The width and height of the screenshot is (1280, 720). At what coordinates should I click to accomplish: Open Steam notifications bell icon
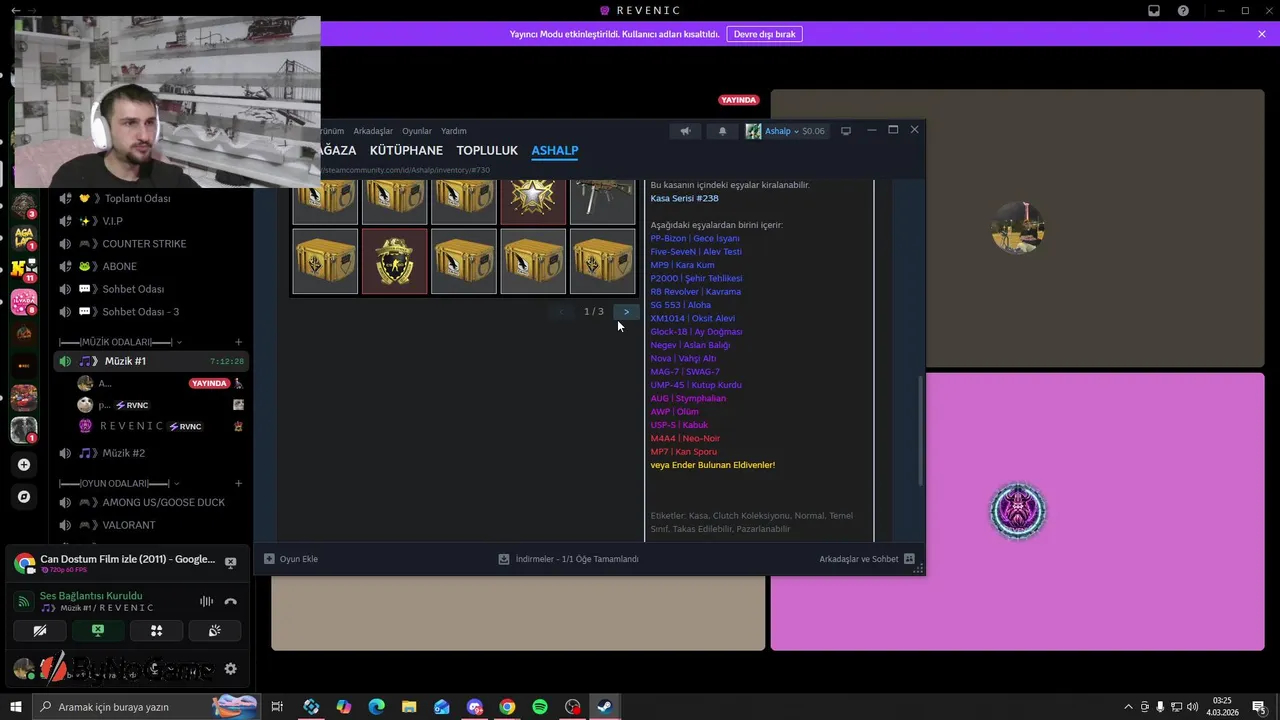pyautogui.click(x=722, y=131)
